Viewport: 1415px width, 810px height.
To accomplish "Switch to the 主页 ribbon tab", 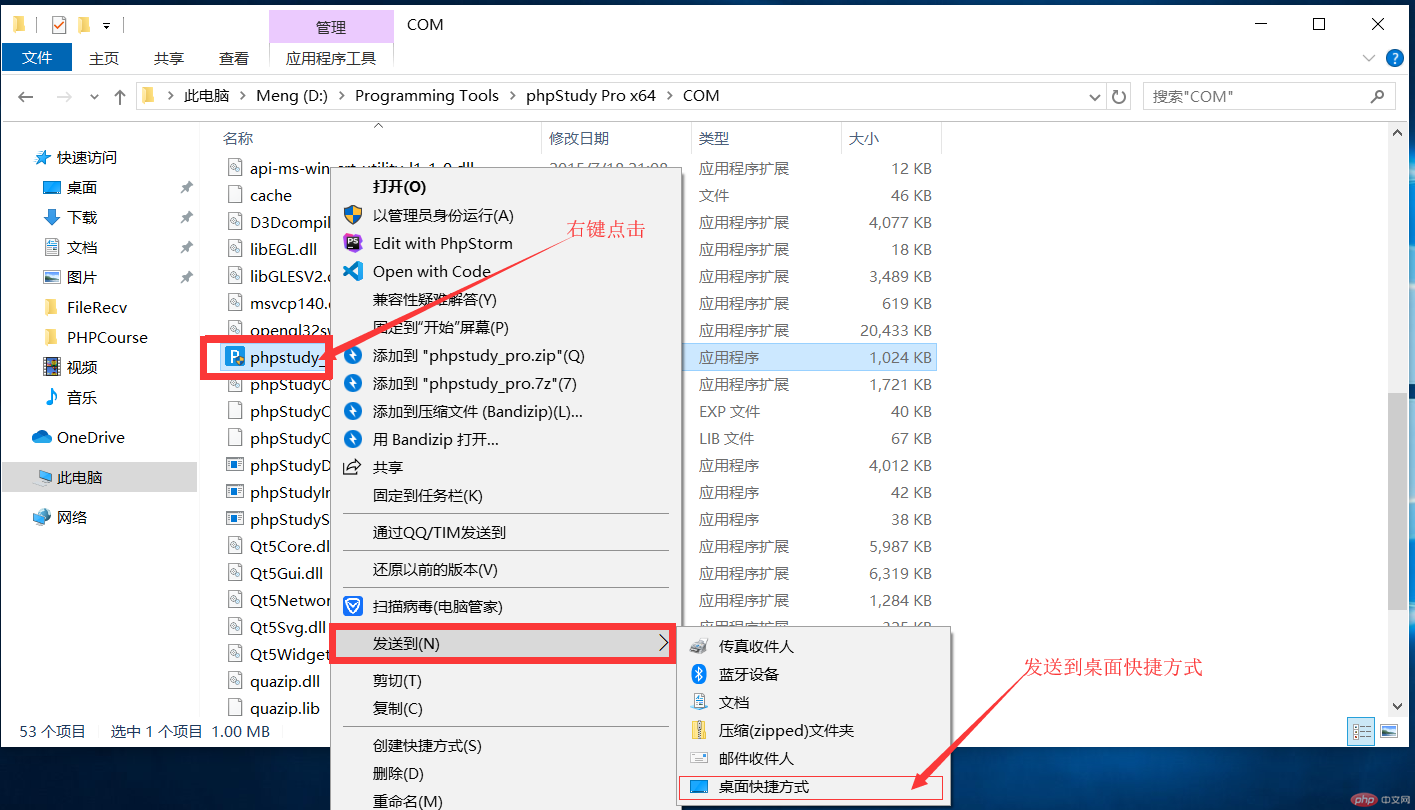I will point(104,59).
